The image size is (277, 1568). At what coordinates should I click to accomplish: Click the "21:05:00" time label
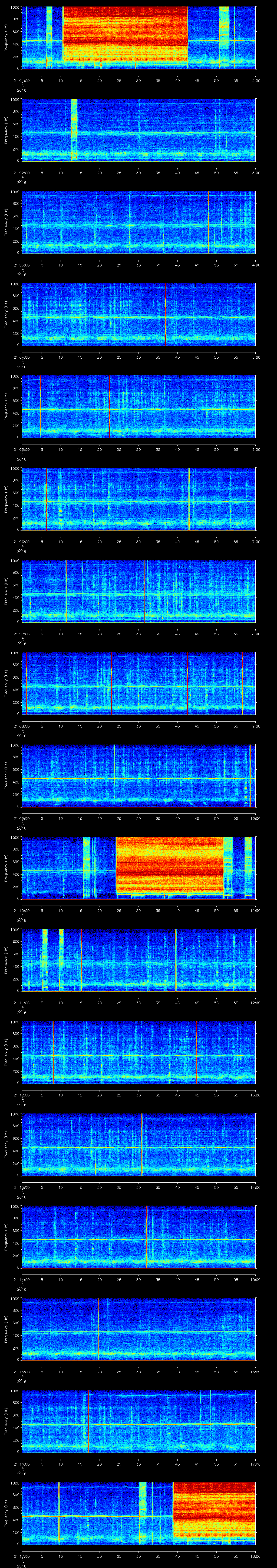(x=21, y=450)
